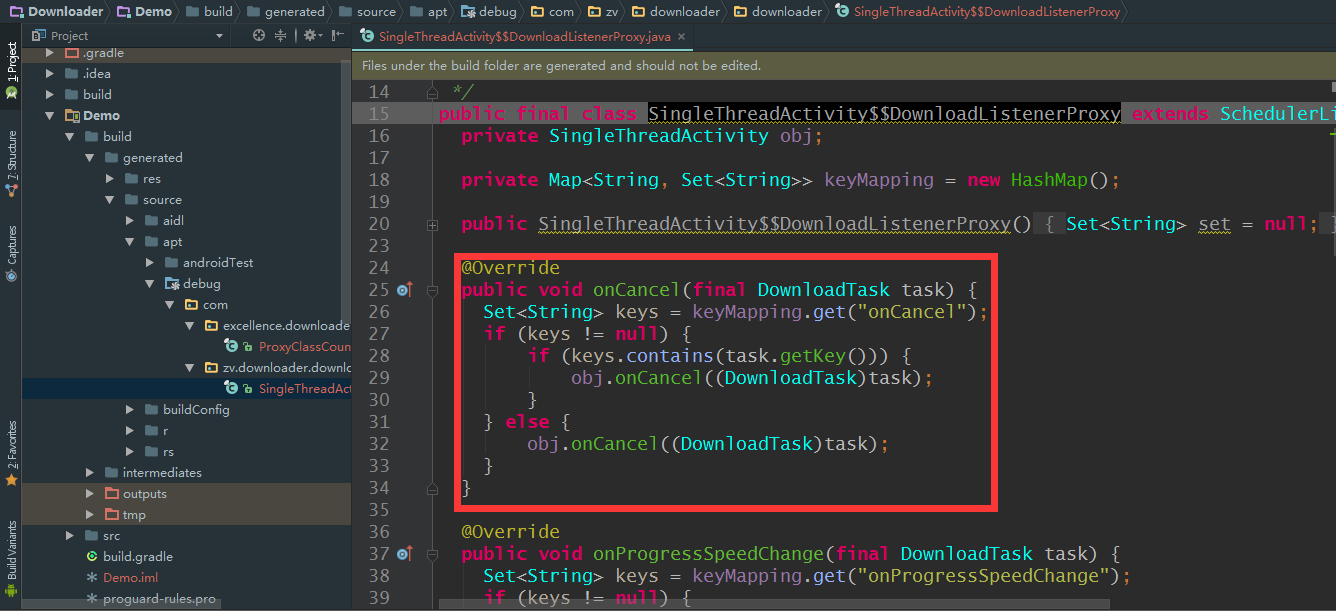Viewport: 1336px width, 611px height.
Task: Close the SingleThreadActivity$$DownloadListenerProxy.java tab
Action: coord(681,38)
